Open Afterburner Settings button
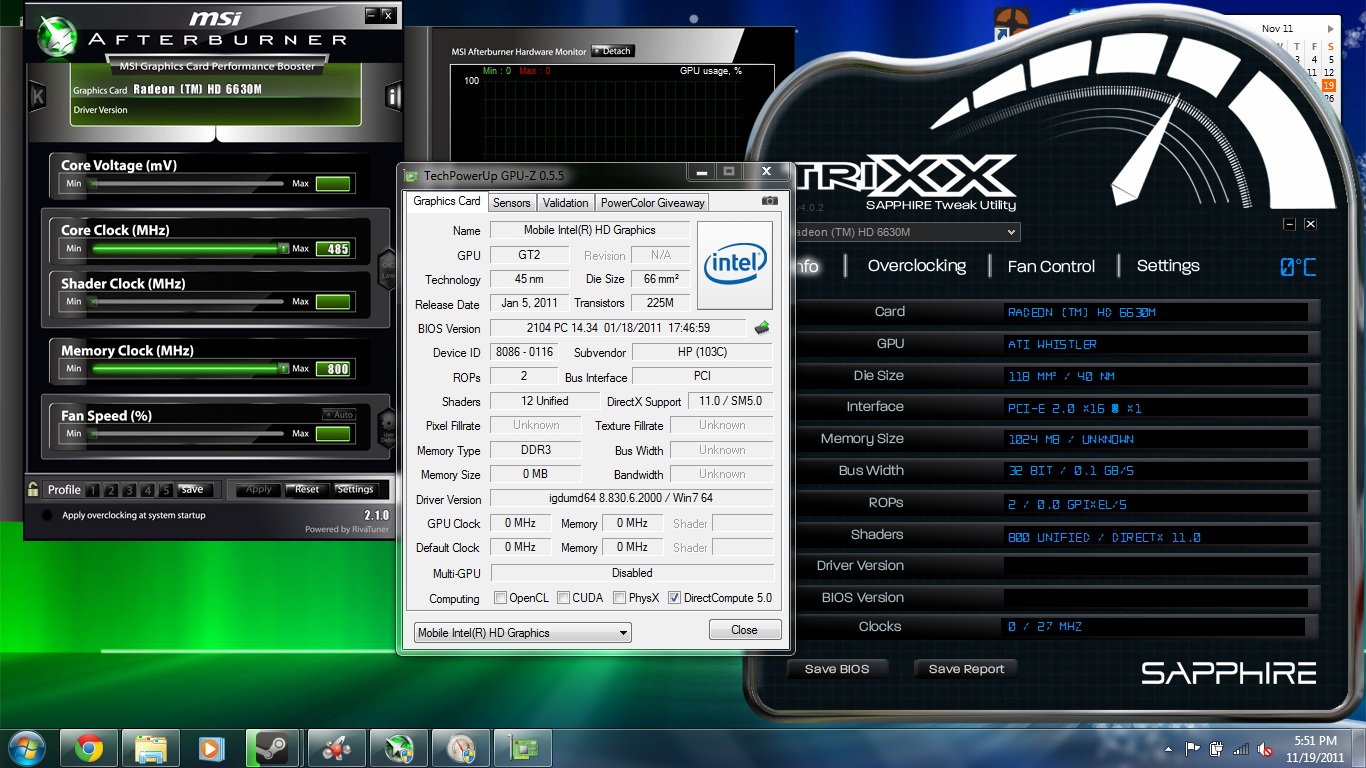Viewport: 1366px width, 768px height. pos(355,489)
